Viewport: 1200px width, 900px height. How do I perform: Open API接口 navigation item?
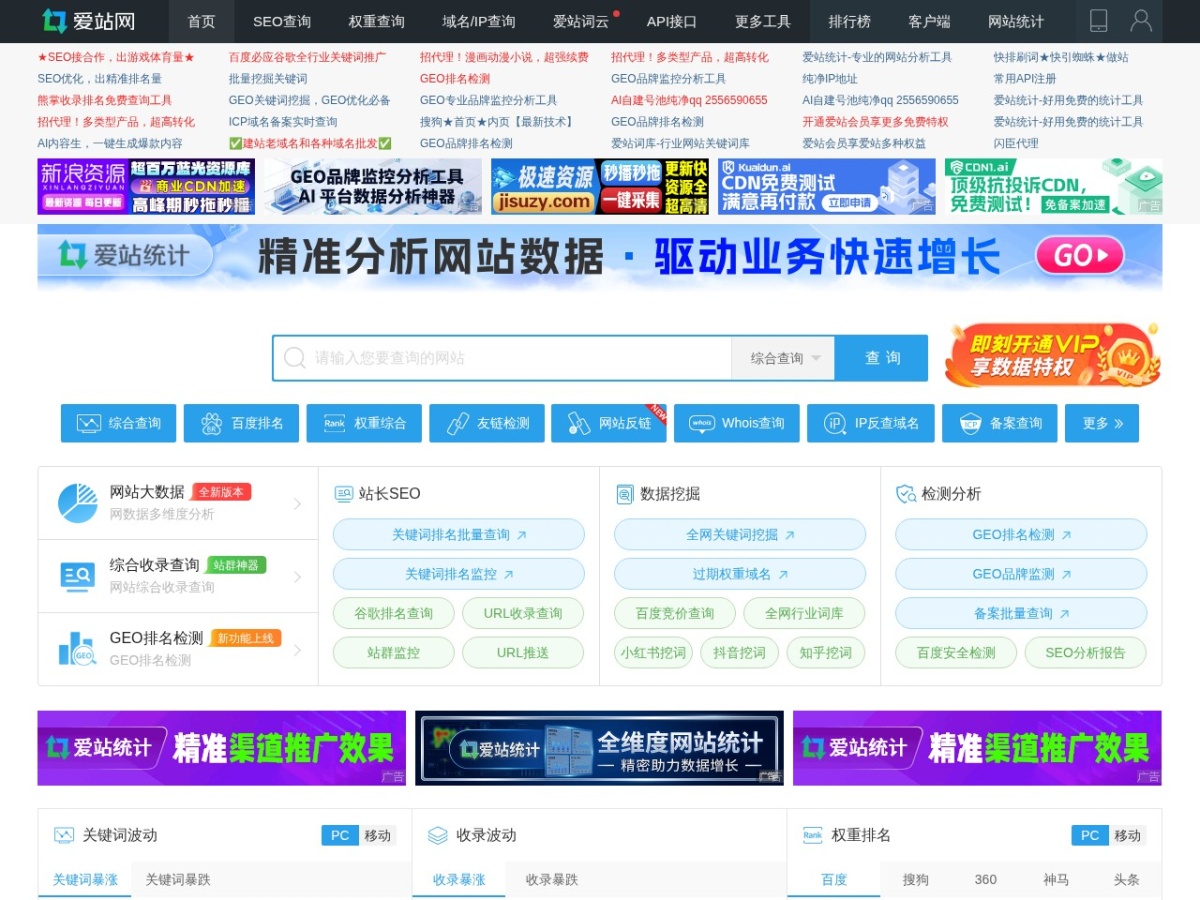pos(671,21)
